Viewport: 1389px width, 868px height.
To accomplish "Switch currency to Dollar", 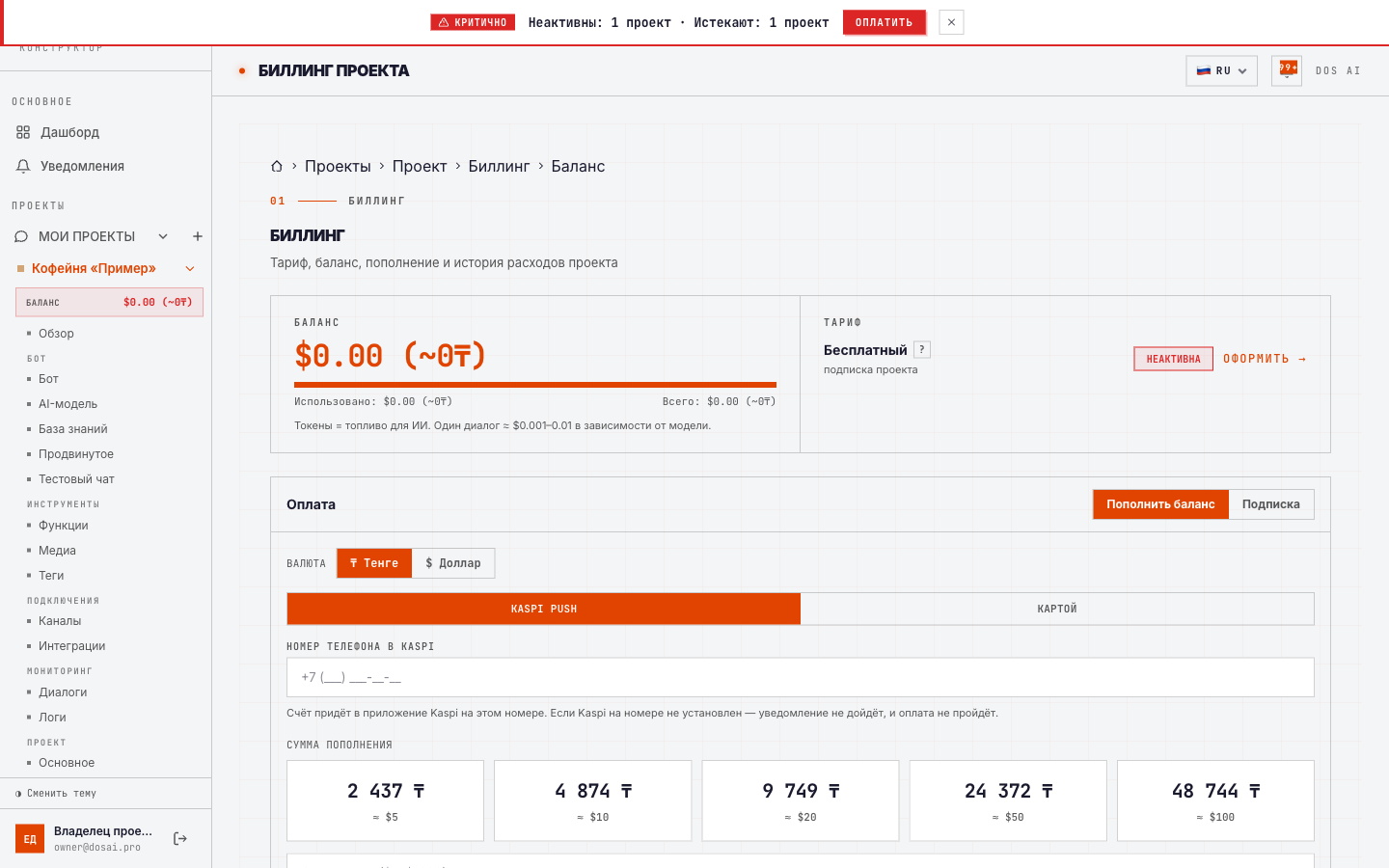I will coord(453,563).
